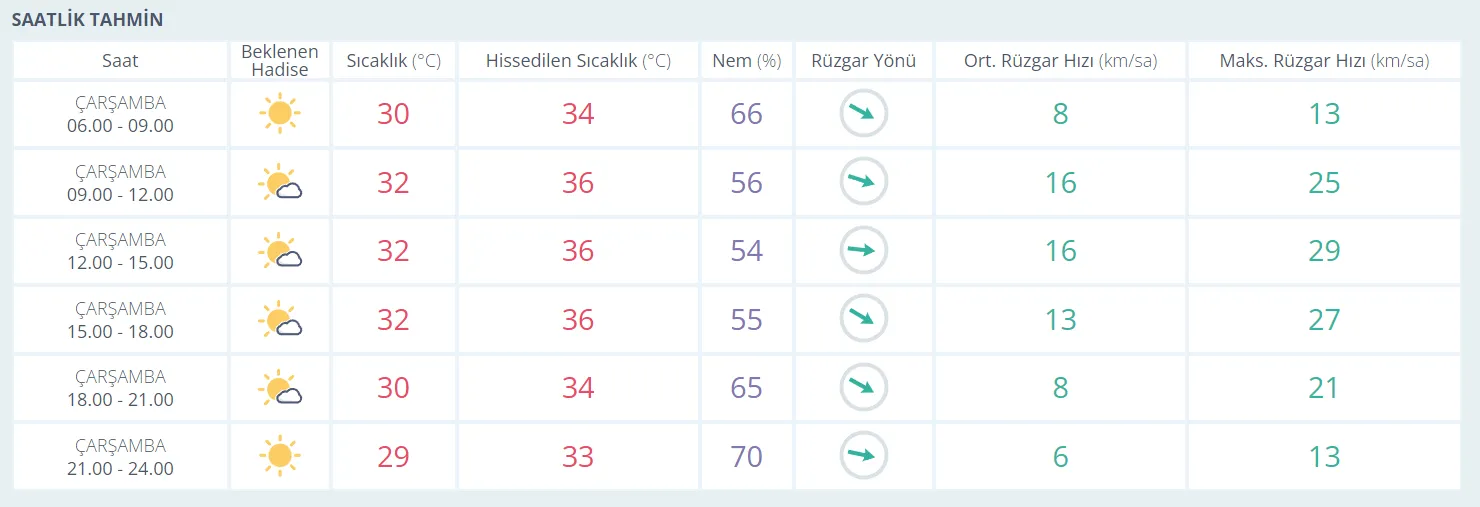
Task: Click the wind direction arrow for 12.00 - 15.00
Action: [x=863, y=251]
